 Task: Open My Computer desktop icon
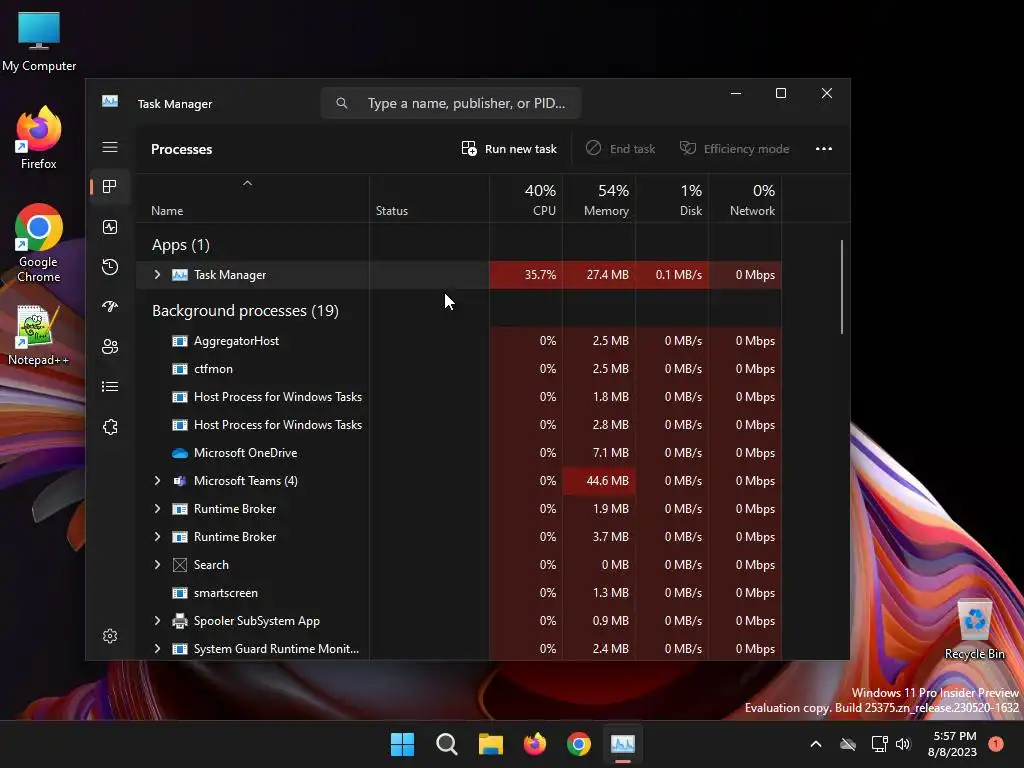39,42
